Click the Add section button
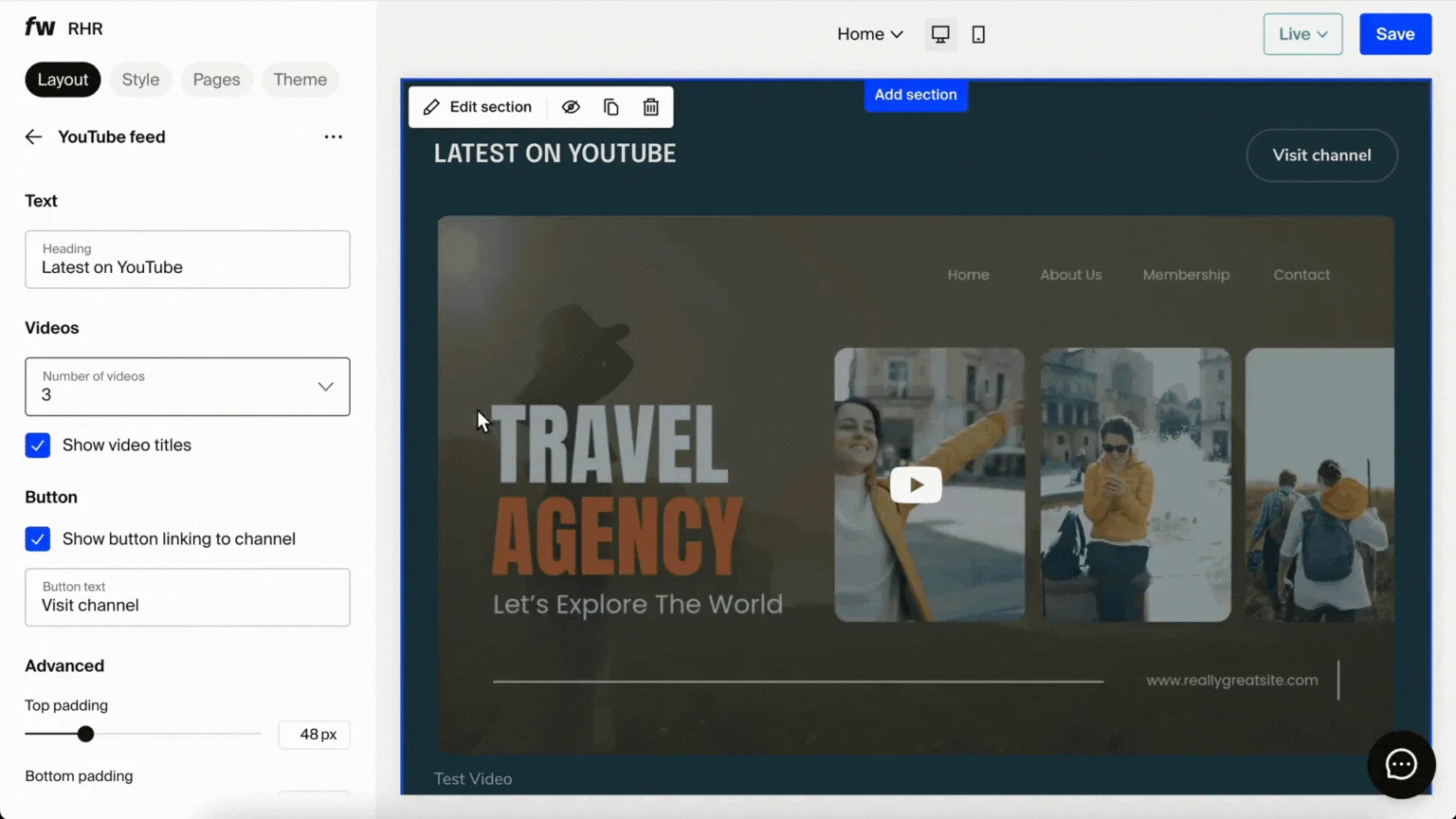 pyautogui.click(x=916, y=95)
